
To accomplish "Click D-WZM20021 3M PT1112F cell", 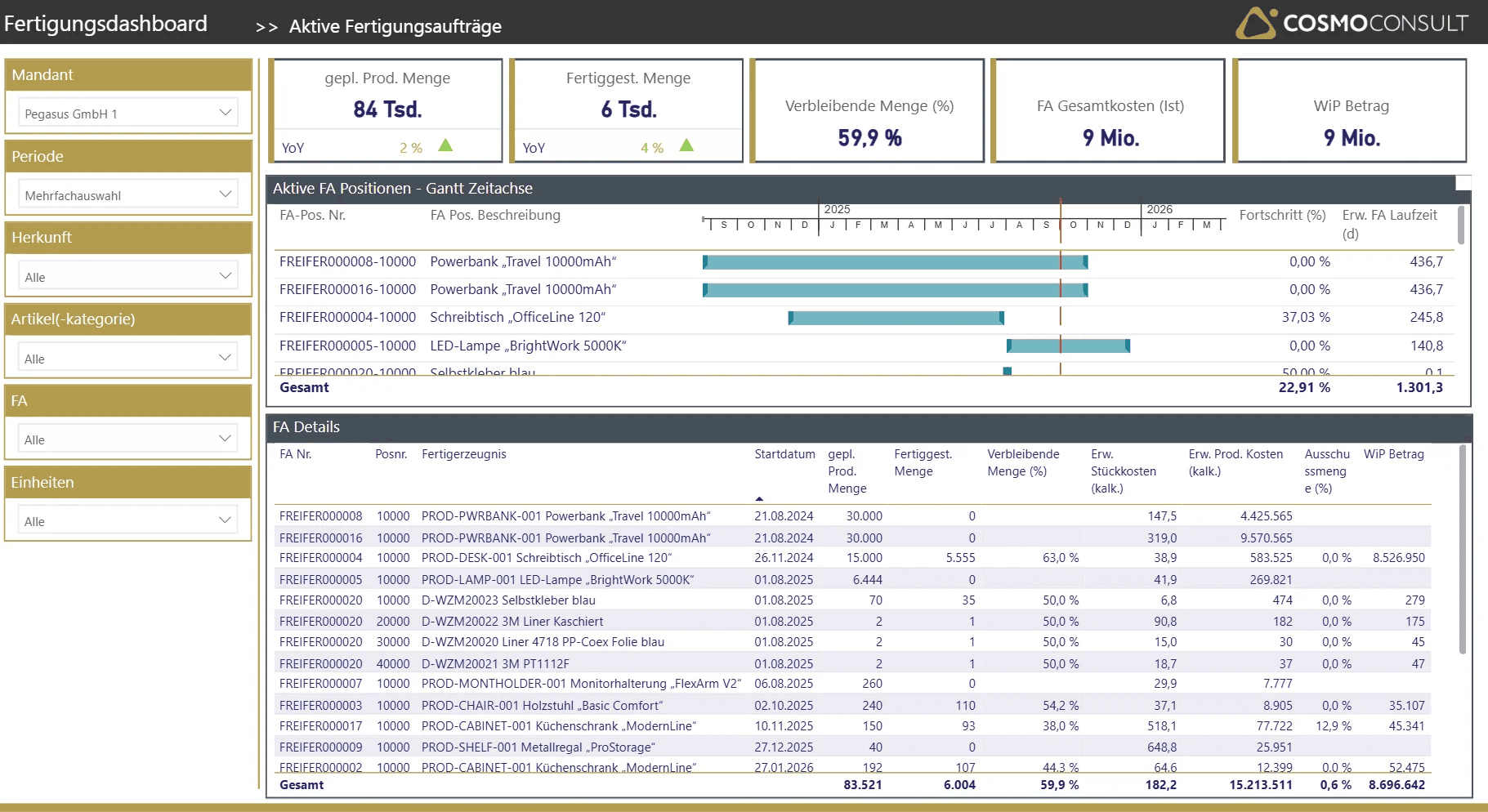I will [x=495, y=664].
